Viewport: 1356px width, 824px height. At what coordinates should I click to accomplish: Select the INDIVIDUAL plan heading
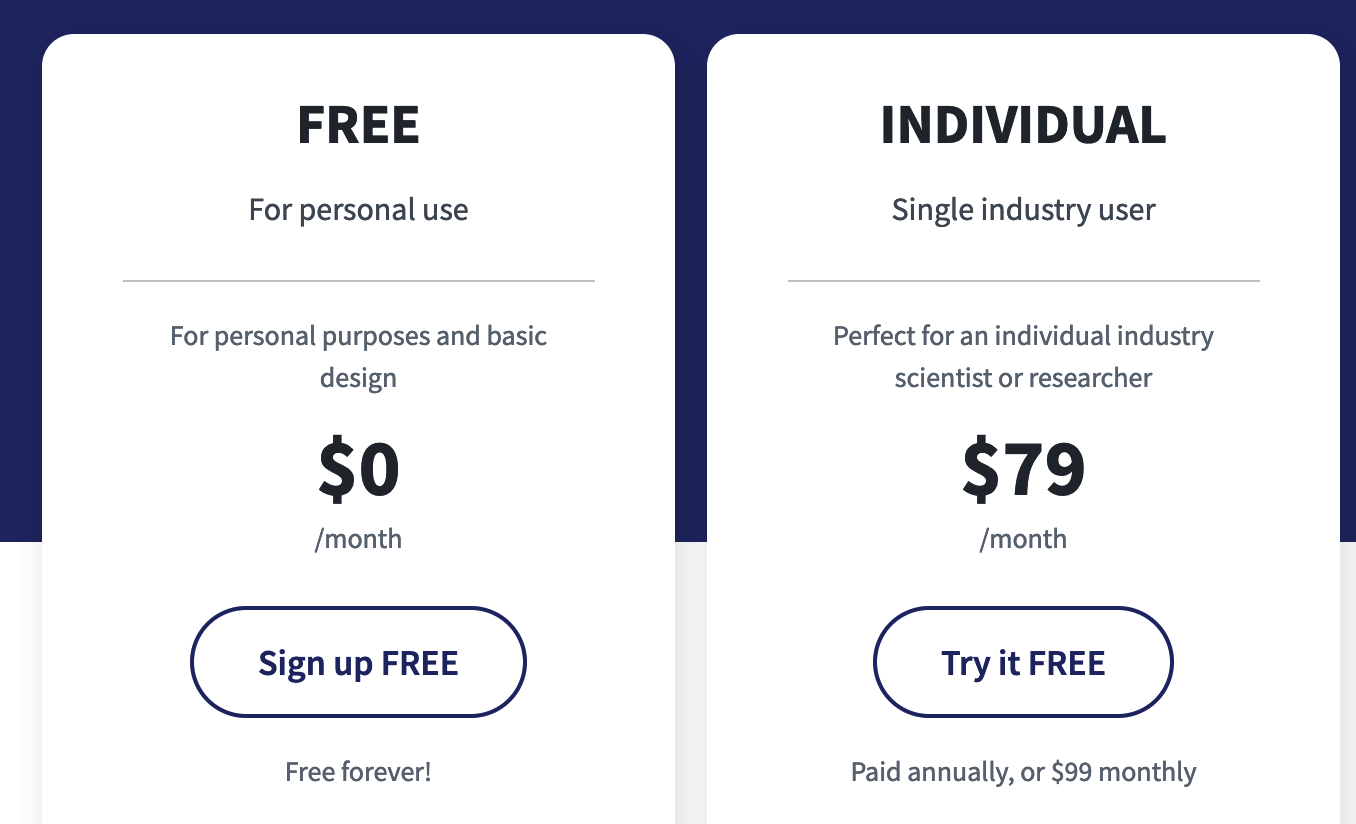(x=1023, y=126)
